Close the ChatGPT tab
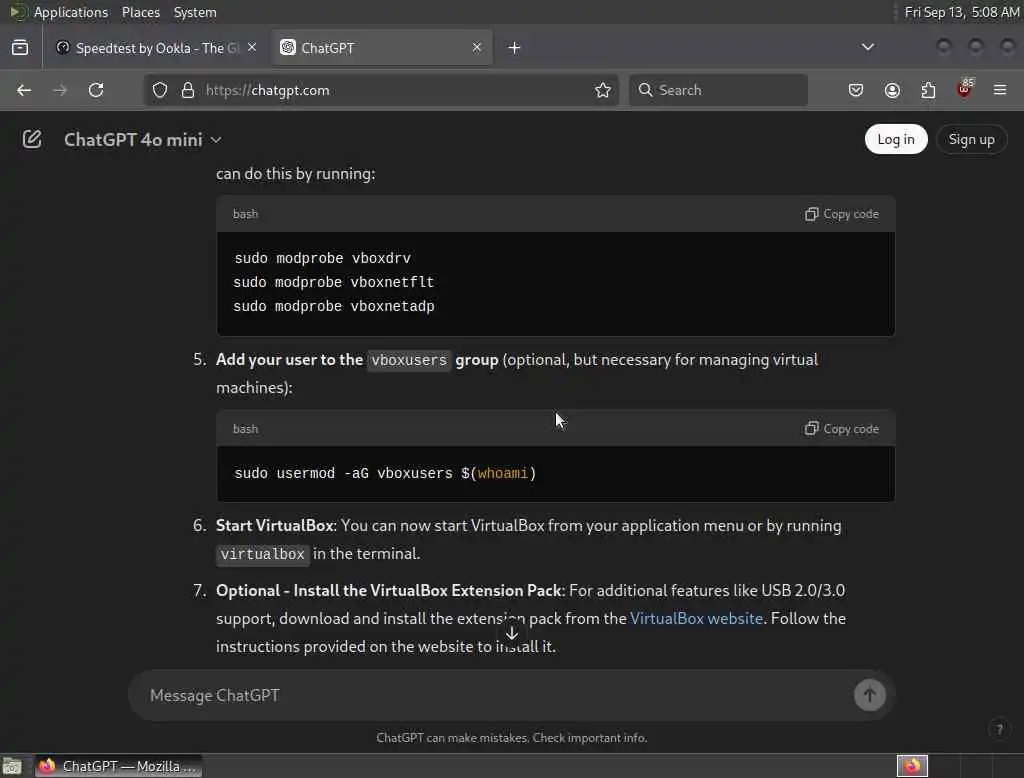This screenshot has width=1024, height=778. coord(477,47)
